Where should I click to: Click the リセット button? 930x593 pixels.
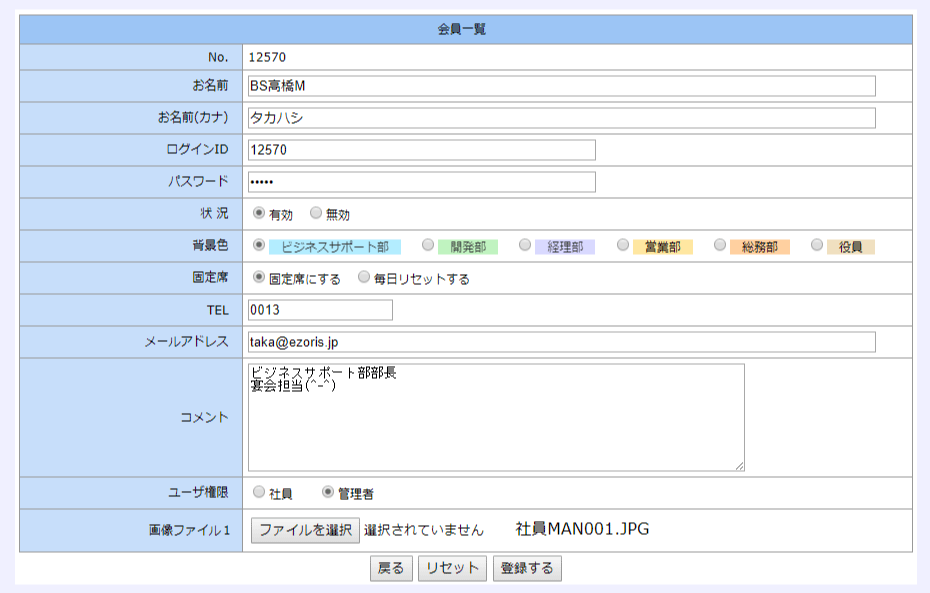(453, 568)
